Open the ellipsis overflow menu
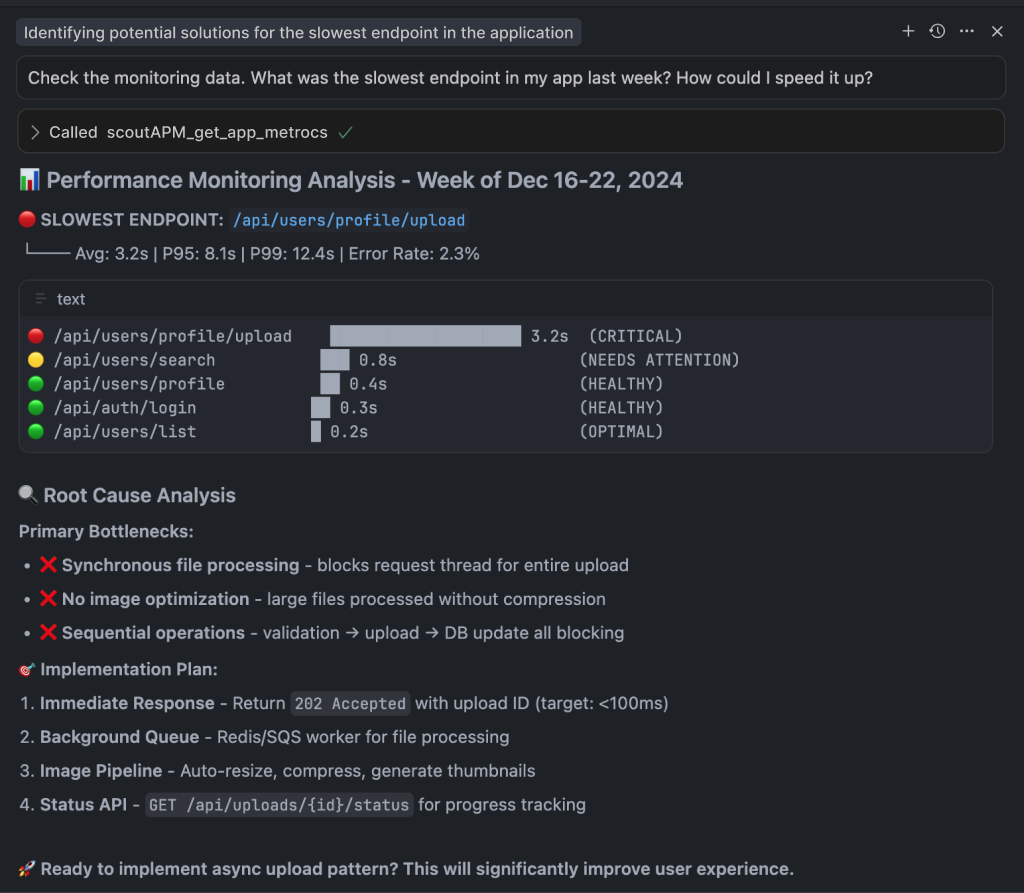1024x893 pixels. point(966,31)
